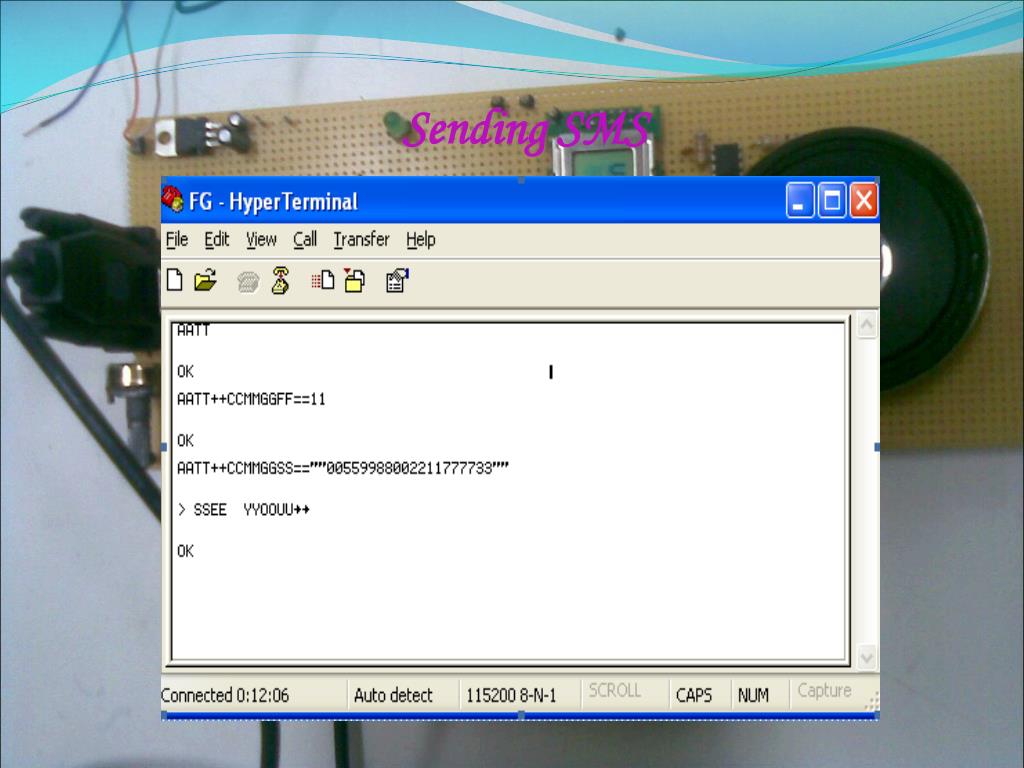Open the Transfer menu
Screen dimensions: 1024x768
point(361,240)
